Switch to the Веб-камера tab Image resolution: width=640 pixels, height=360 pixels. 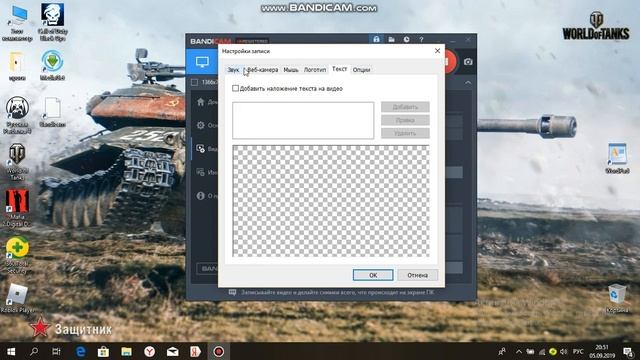point(262,70)
